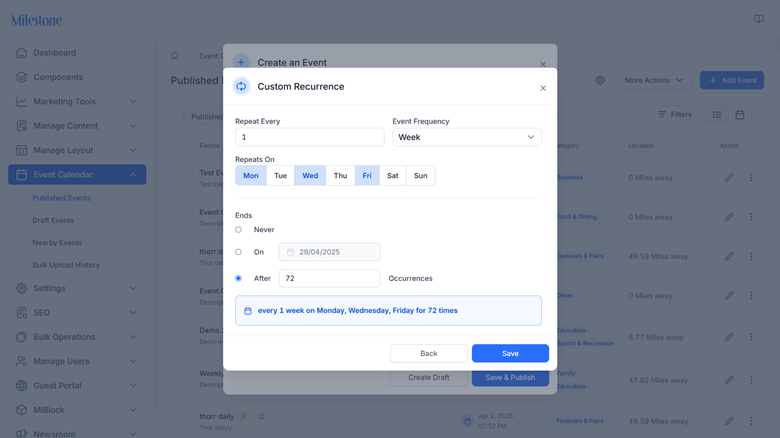Click the end date field 29/04/2025
The height and width of the screenshot is (438, 780).
(x=329, y=252)
